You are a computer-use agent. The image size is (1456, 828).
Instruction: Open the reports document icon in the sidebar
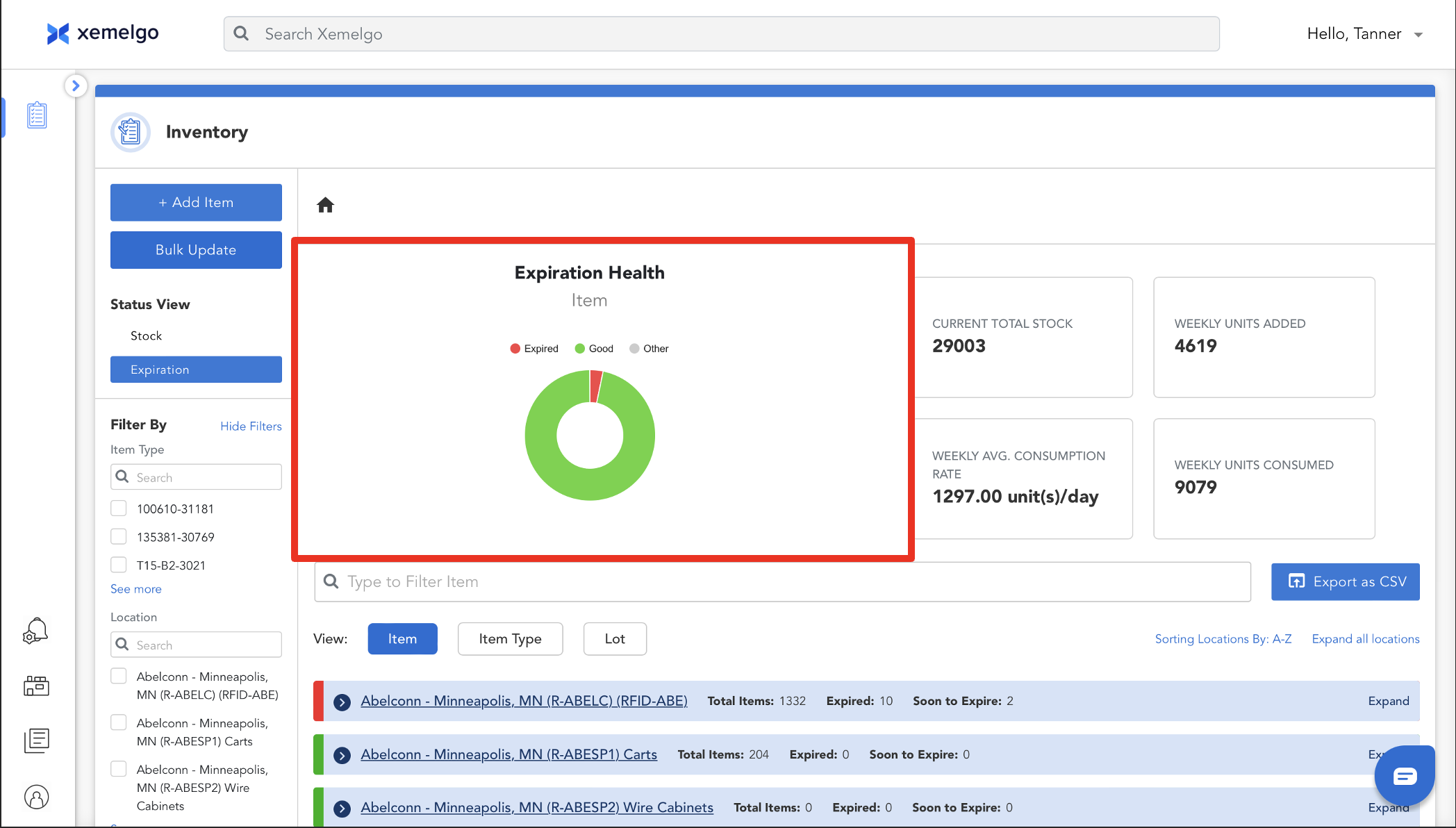coord(36,740)
